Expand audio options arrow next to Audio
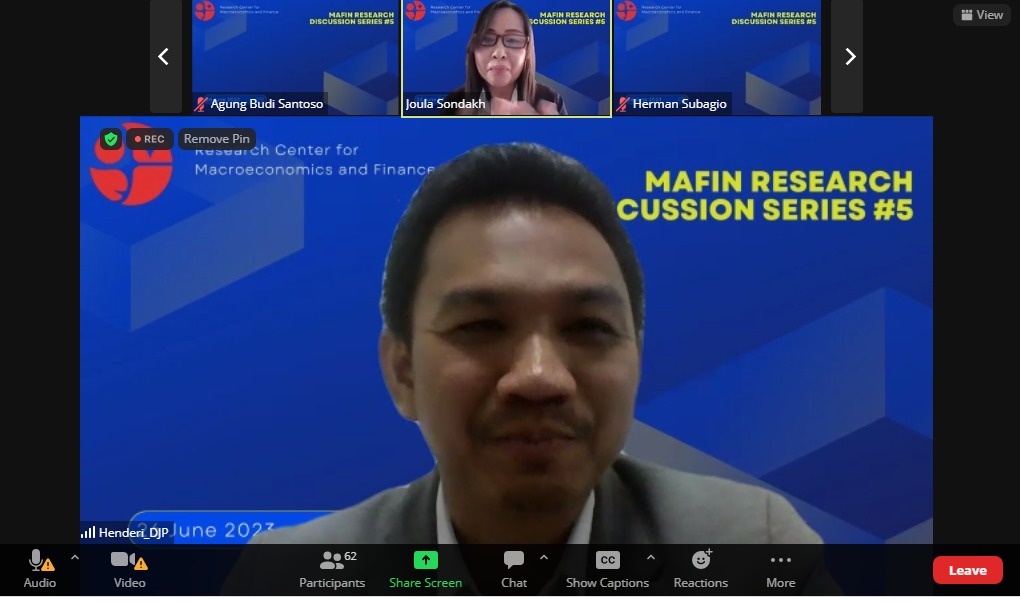 click(74, 557)
